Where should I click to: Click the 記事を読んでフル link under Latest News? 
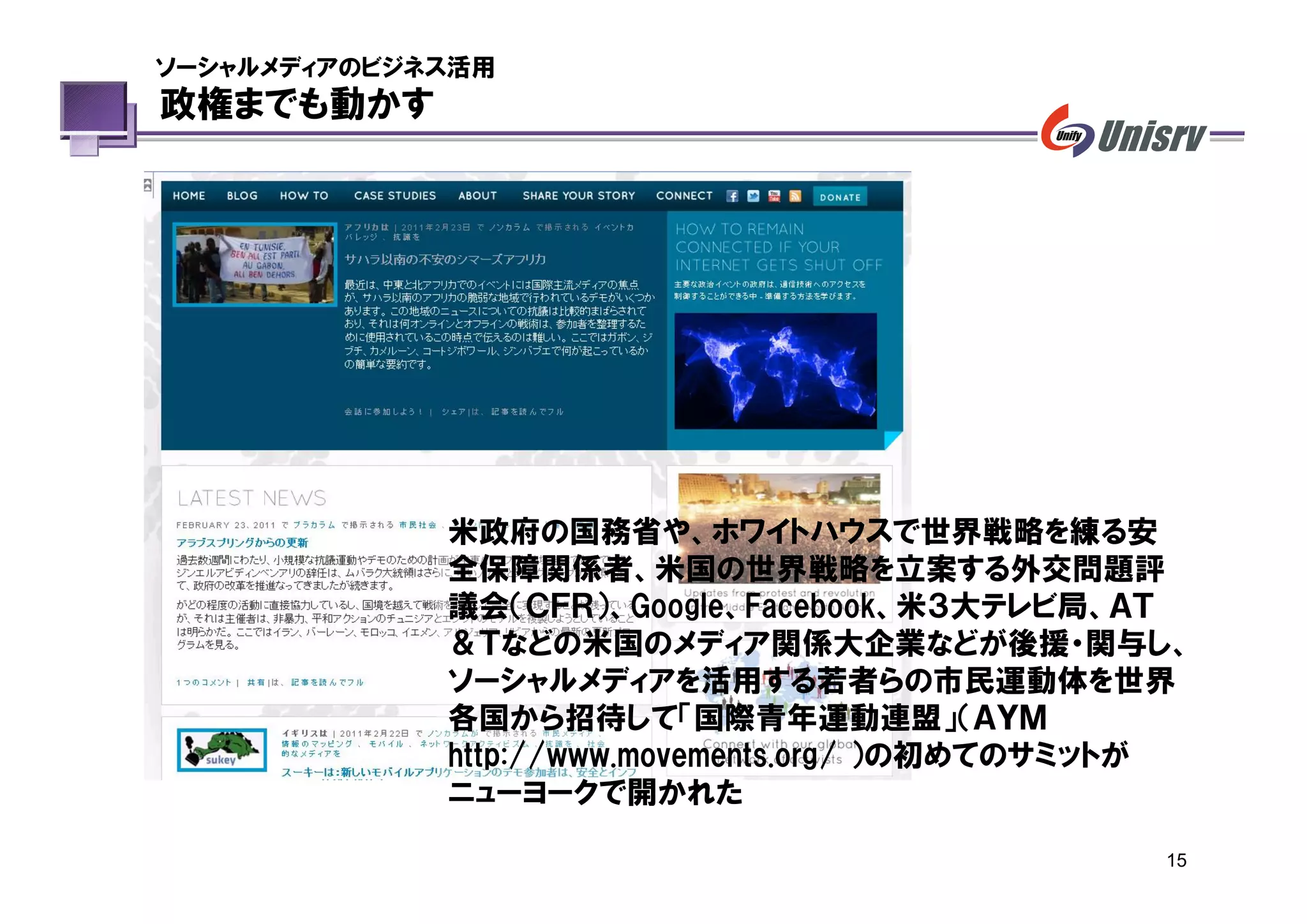tap(327, 682)
